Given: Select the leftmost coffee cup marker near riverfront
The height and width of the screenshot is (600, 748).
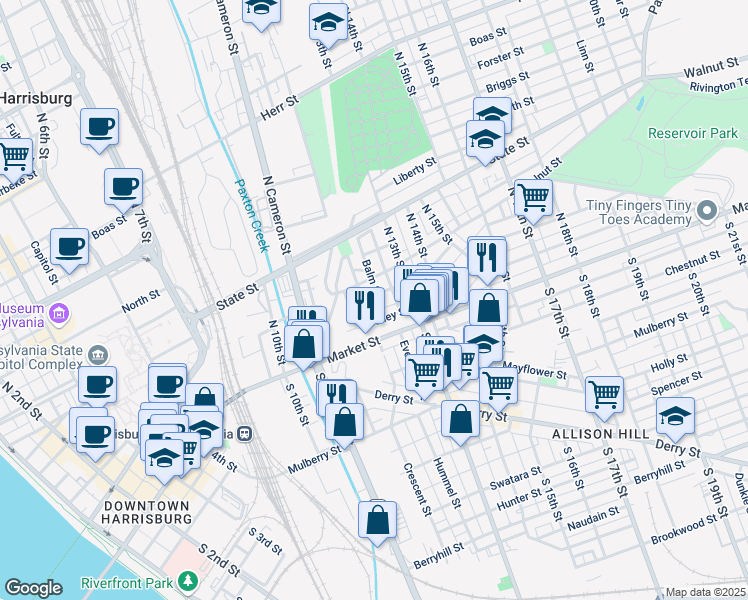Looking at the screenshot, I should click(95, 435).
